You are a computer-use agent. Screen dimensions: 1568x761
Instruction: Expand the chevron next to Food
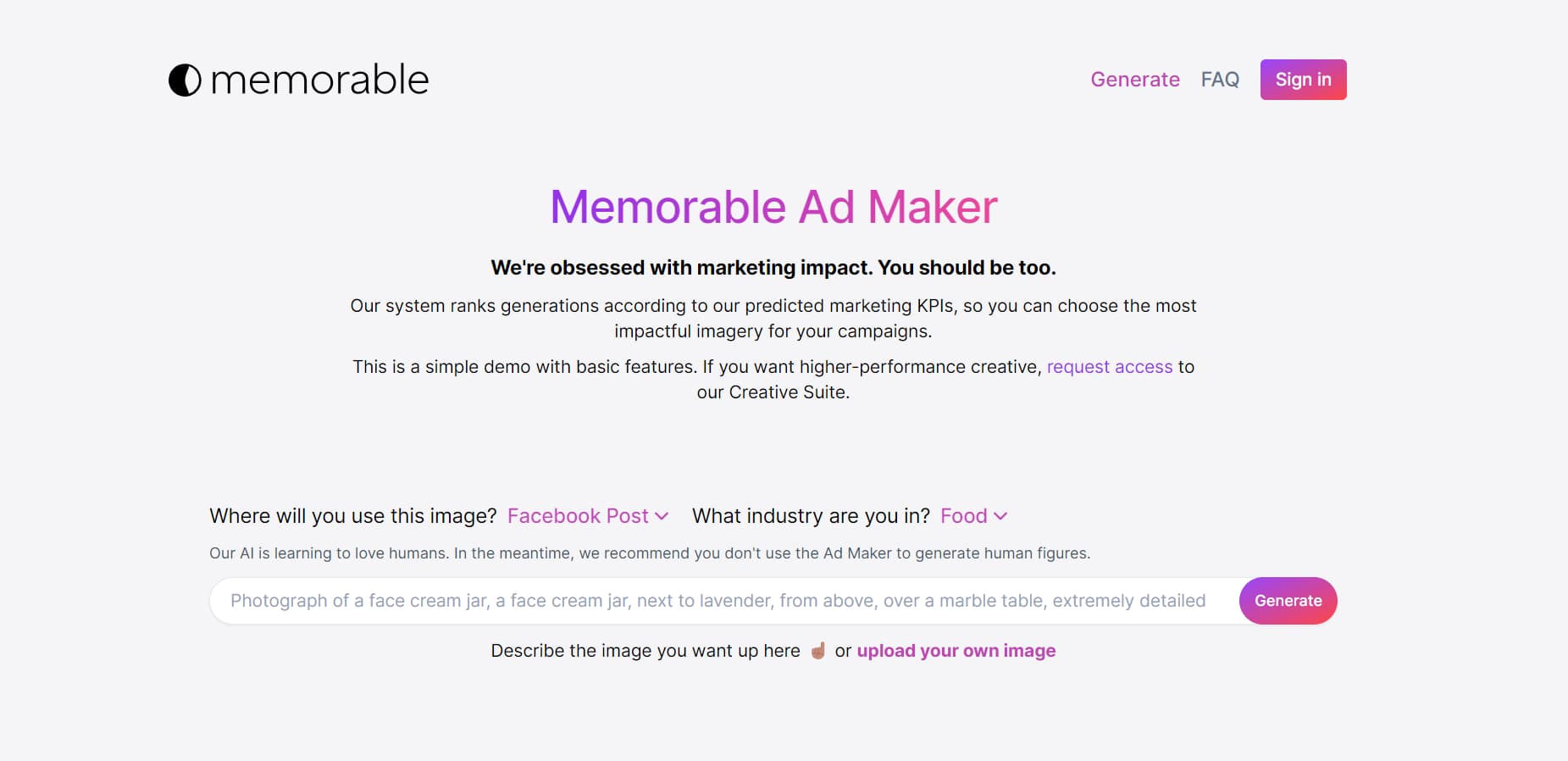tap(1000, 516)
